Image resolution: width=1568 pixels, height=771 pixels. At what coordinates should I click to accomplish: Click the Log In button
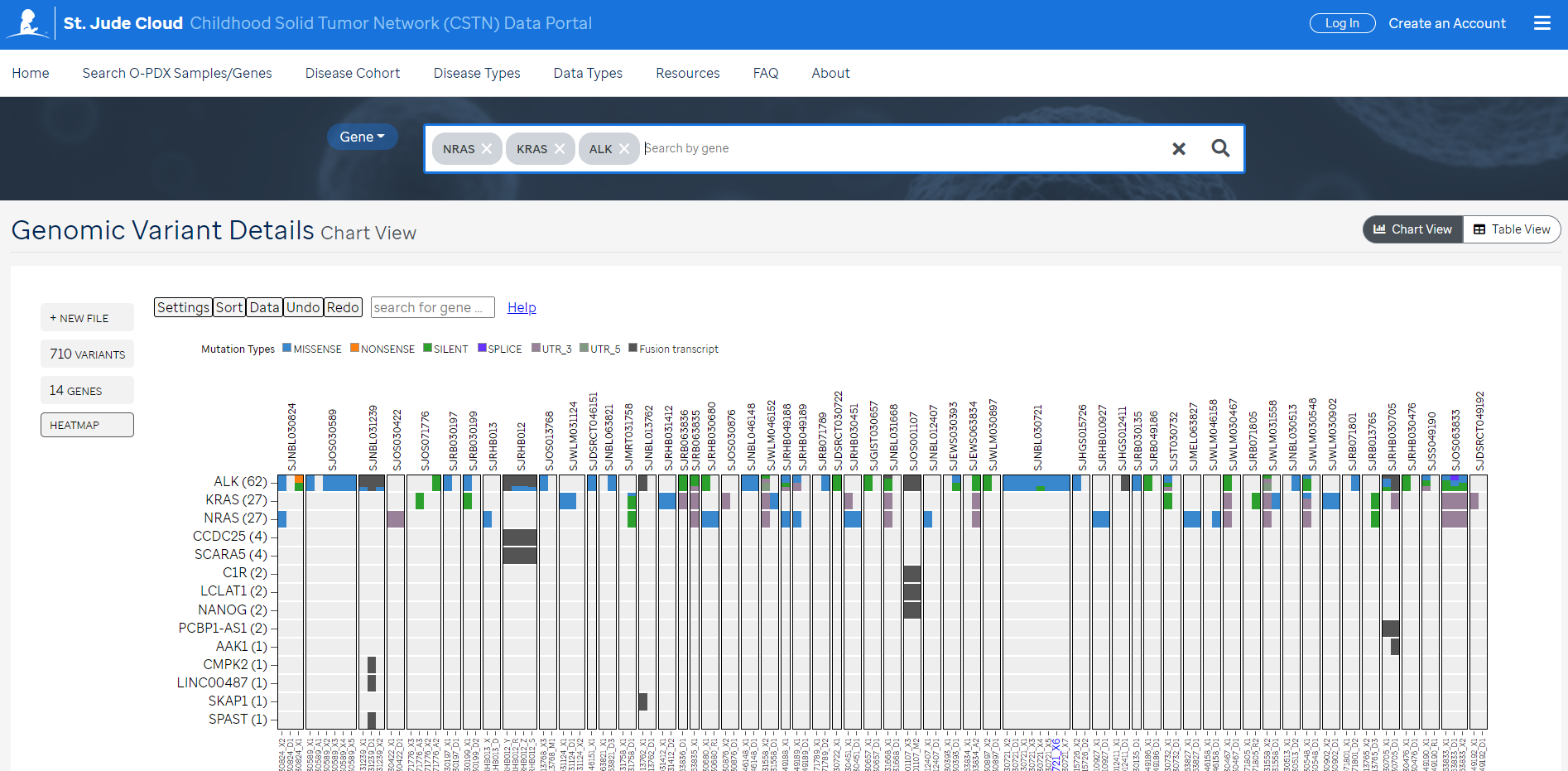pyautogui.click(x=1342, y=23)
